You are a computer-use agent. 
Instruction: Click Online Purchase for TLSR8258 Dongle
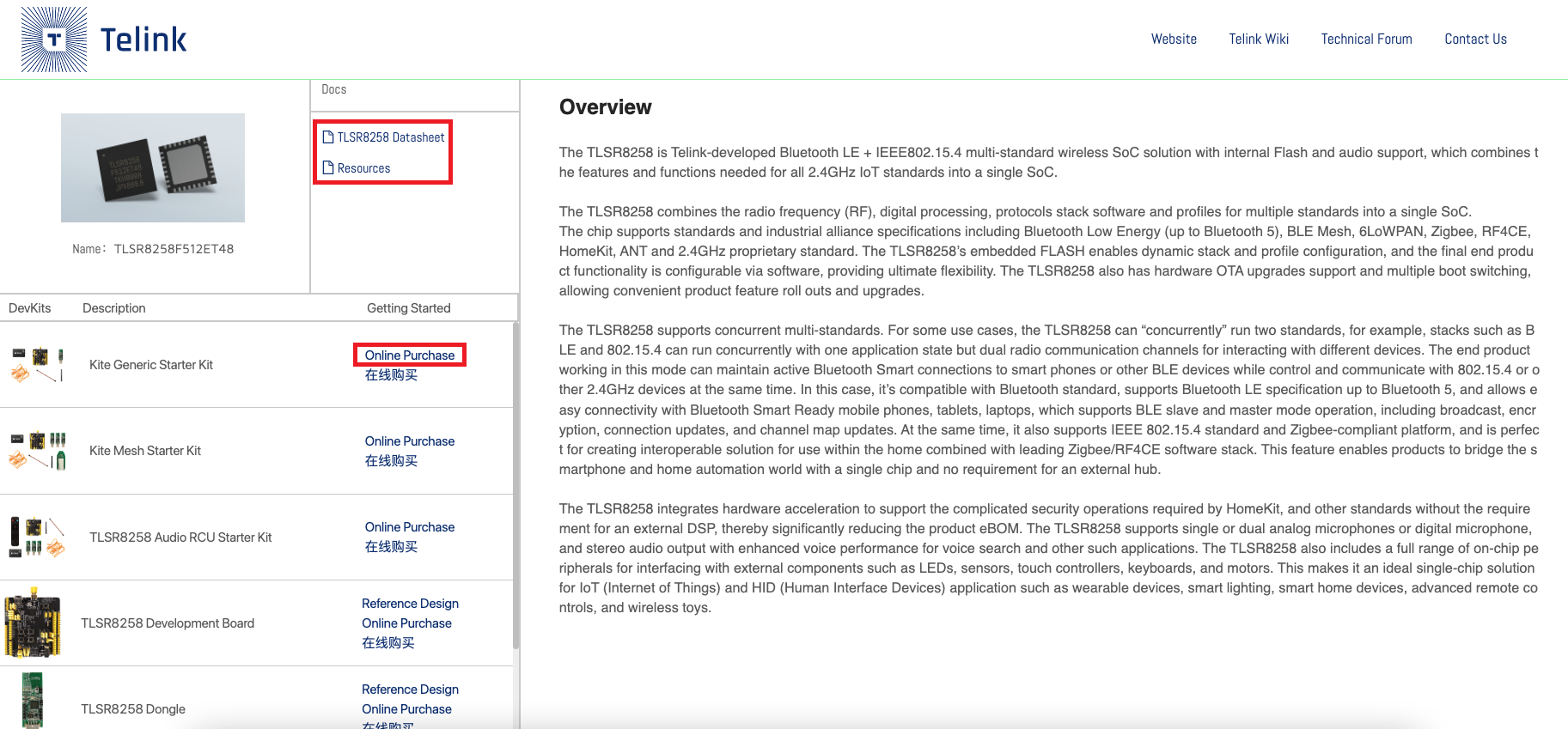click(406, 709)
